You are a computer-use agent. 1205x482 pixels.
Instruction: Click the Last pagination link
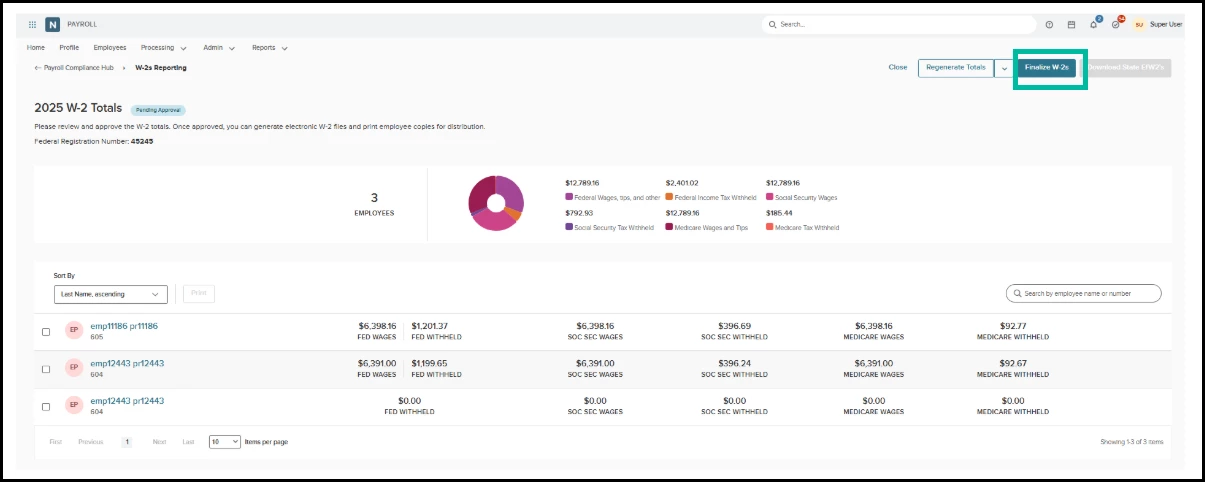(188, 441)
